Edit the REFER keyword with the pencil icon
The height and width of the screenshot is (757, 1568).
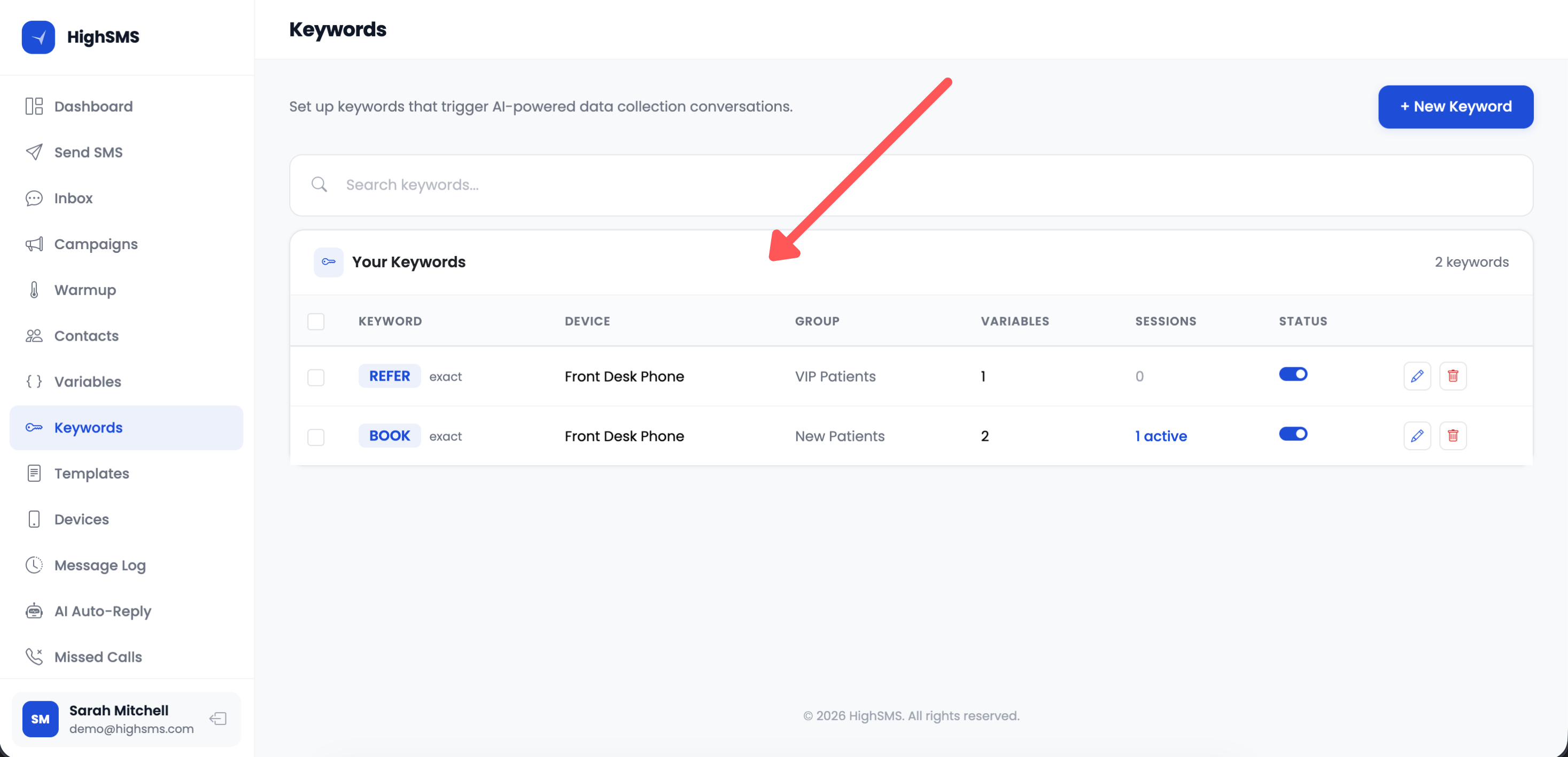pyautogui.click(x=1418, y=376)
